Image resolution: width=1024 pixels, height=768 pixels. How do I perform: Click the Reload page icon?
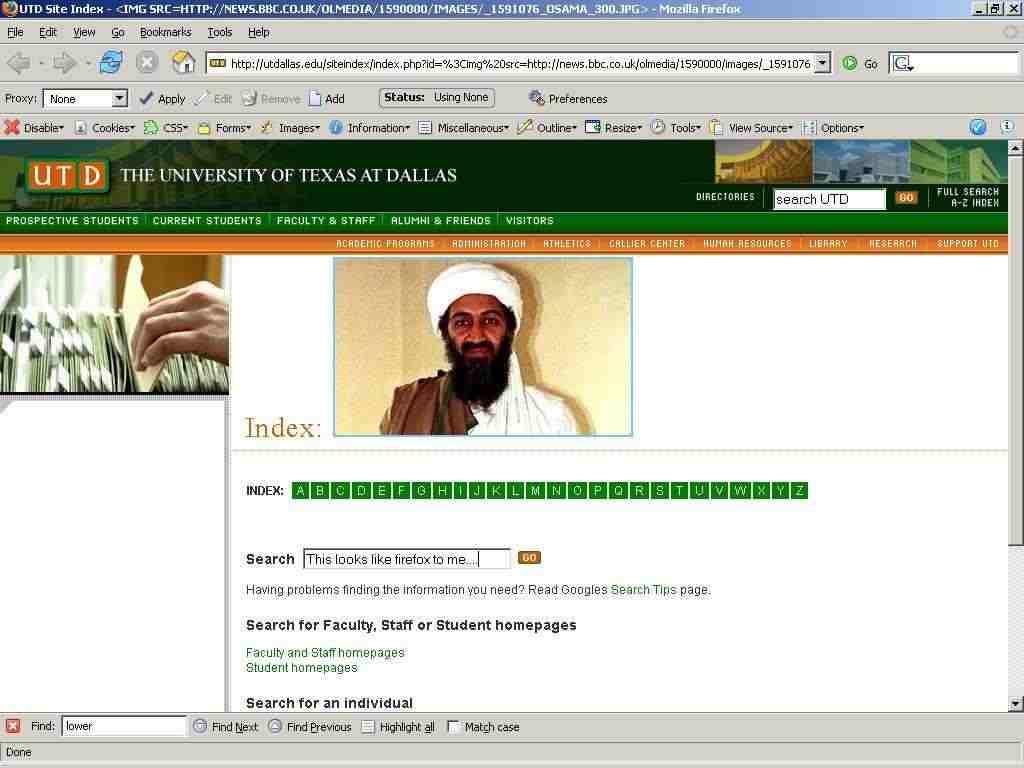coord(110,63)
